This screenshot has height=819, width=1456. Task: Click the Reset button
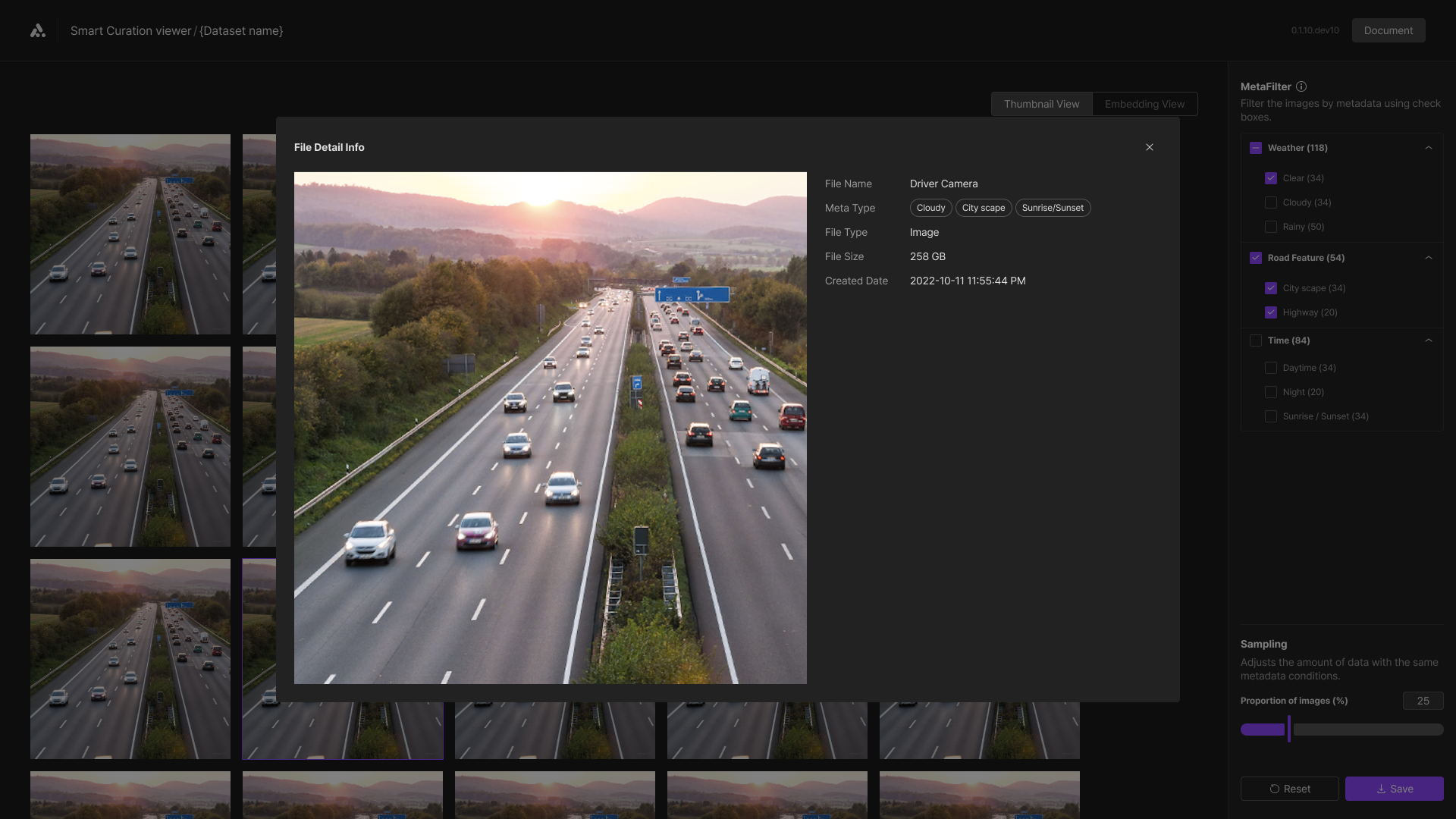[x=1289, y=789]
